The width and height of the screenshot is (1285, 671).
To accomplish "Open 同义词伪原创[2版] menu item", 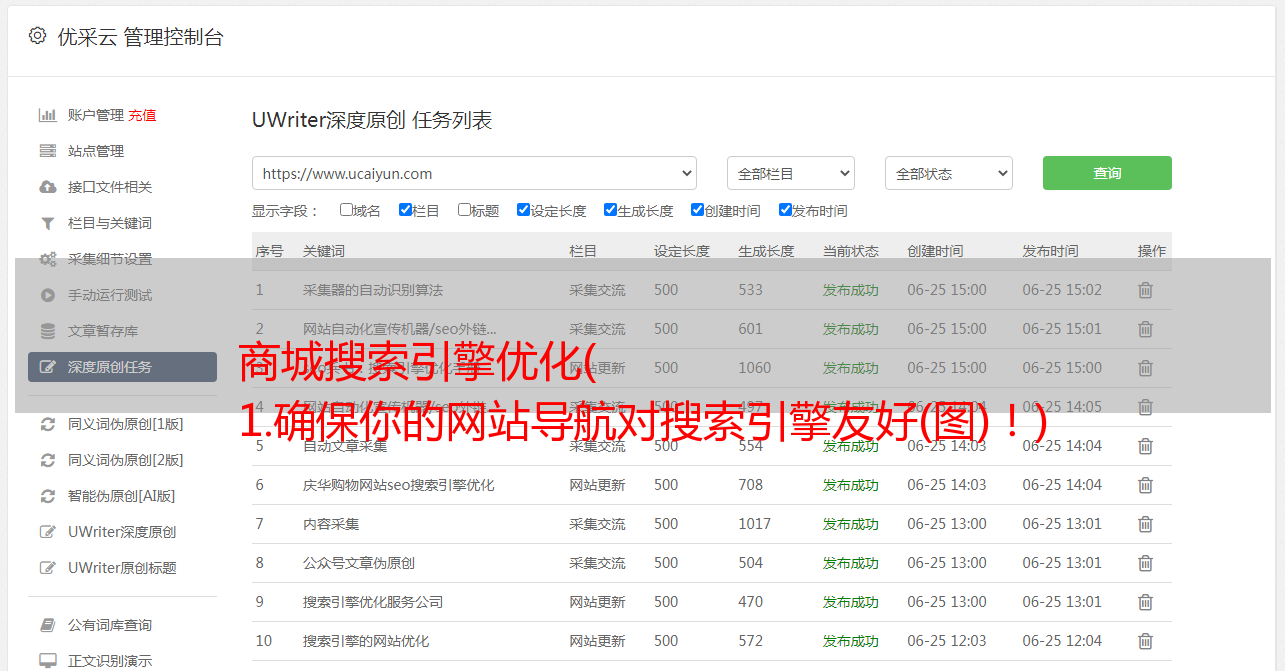I will coord(126,460).
